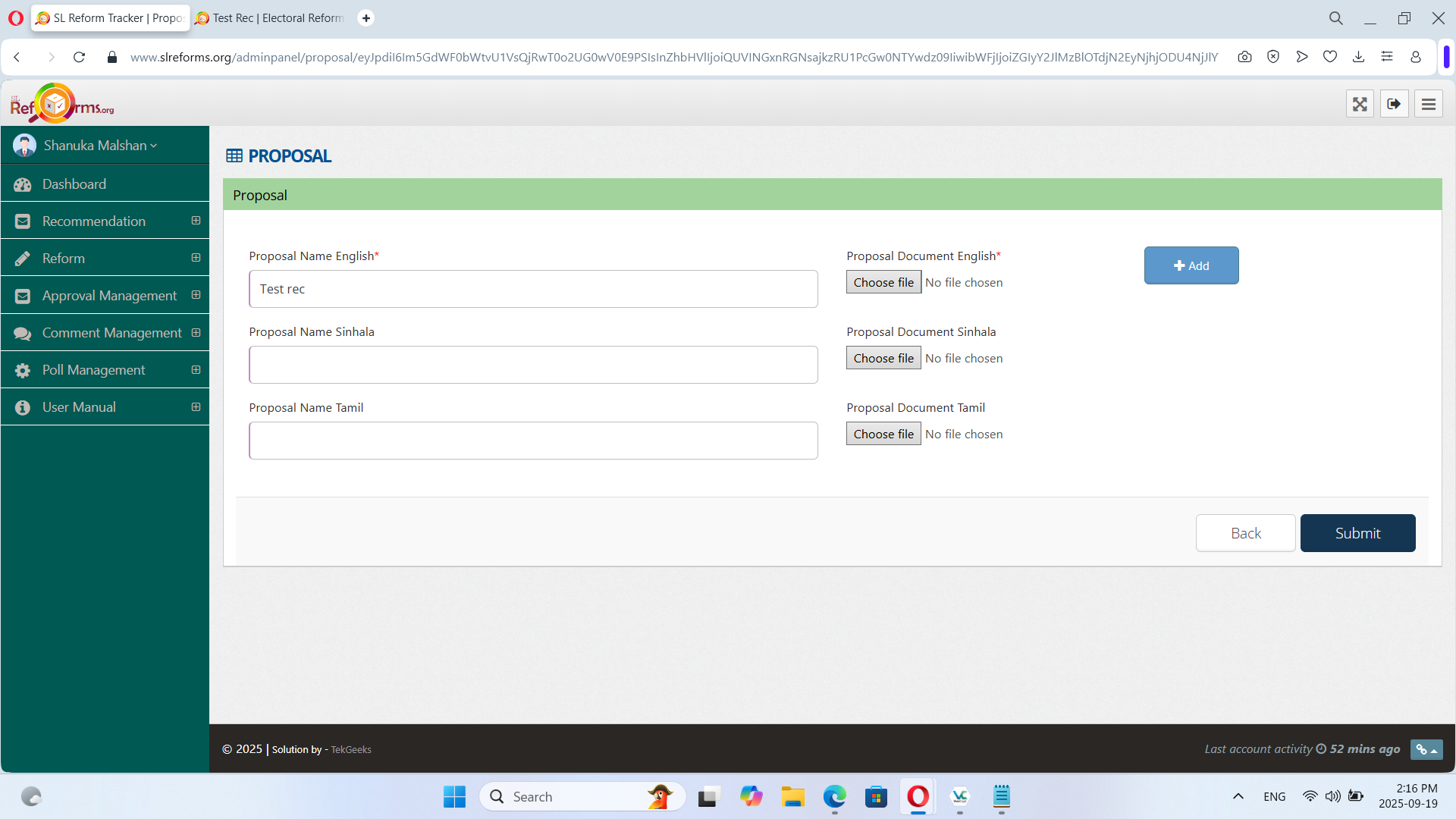Click the Proposal Name Sinhala input field

[533, 365]
